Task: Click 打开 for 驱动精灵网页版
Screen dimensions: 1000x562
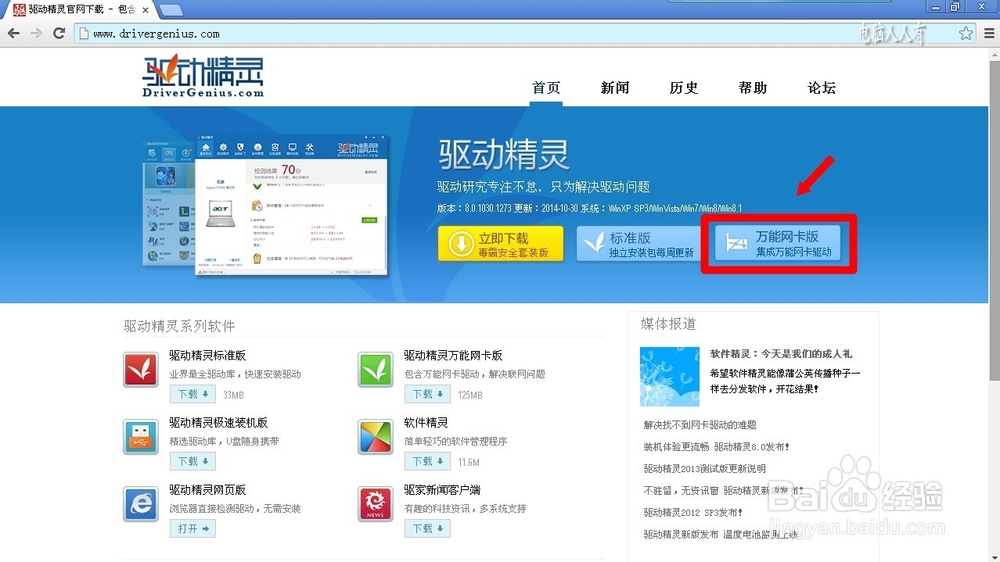Action: (193, 529)
